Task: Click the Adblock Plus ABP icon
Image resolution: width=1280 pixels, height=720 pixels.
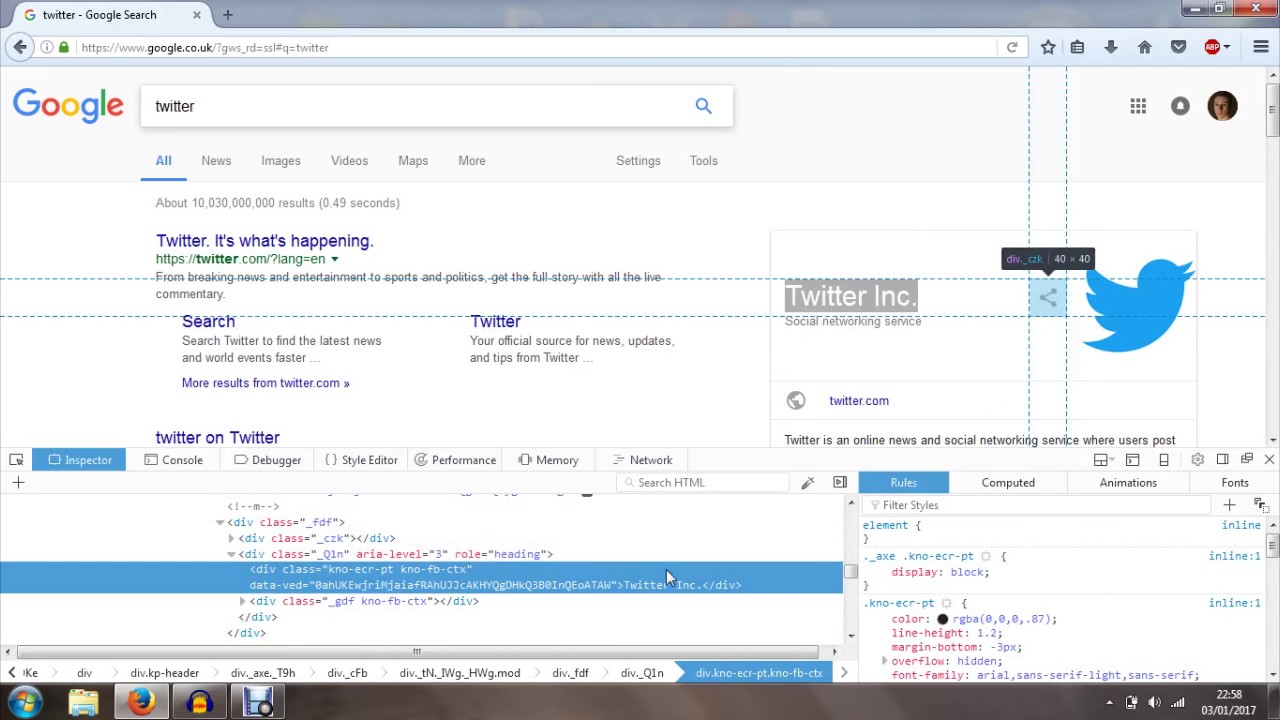Action: (1212, 47)
